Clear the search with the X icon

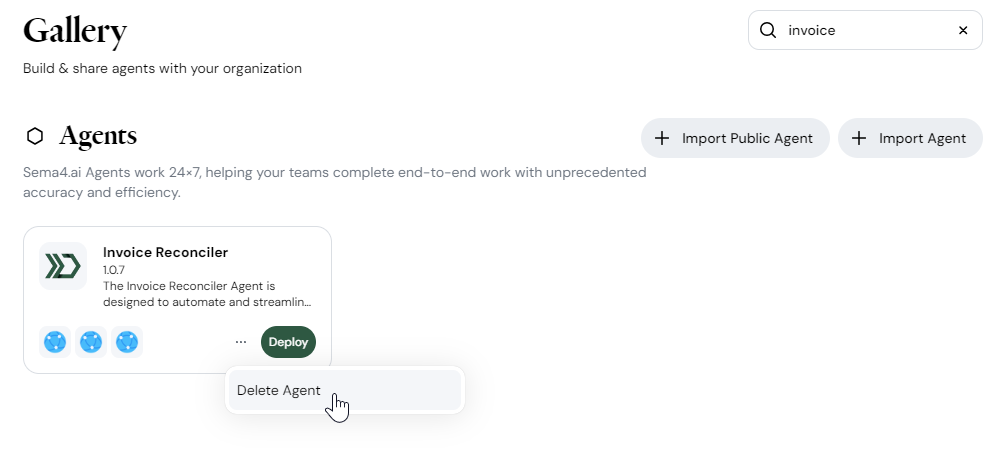point(963,30)
